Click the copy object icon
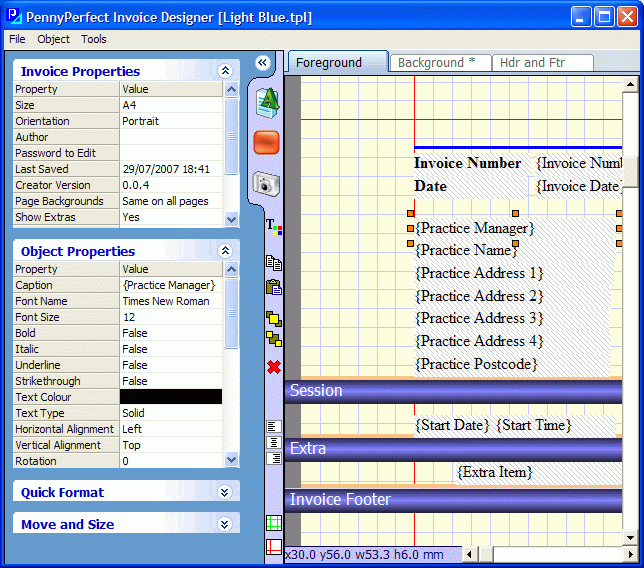This screenshot has width=644, height=568. coord(274,263)
